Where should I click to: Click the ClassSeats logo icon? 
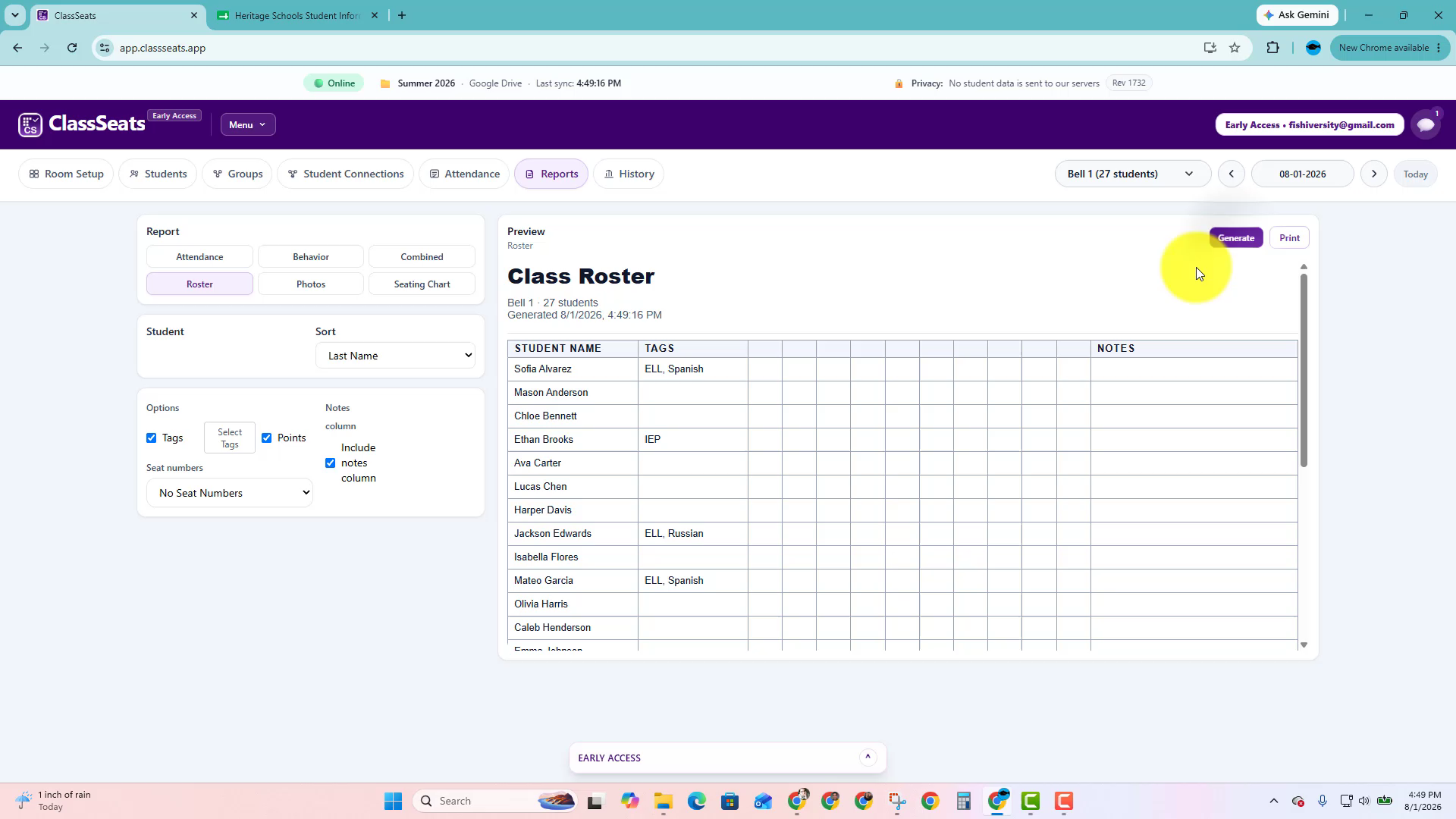click(30, 124)
